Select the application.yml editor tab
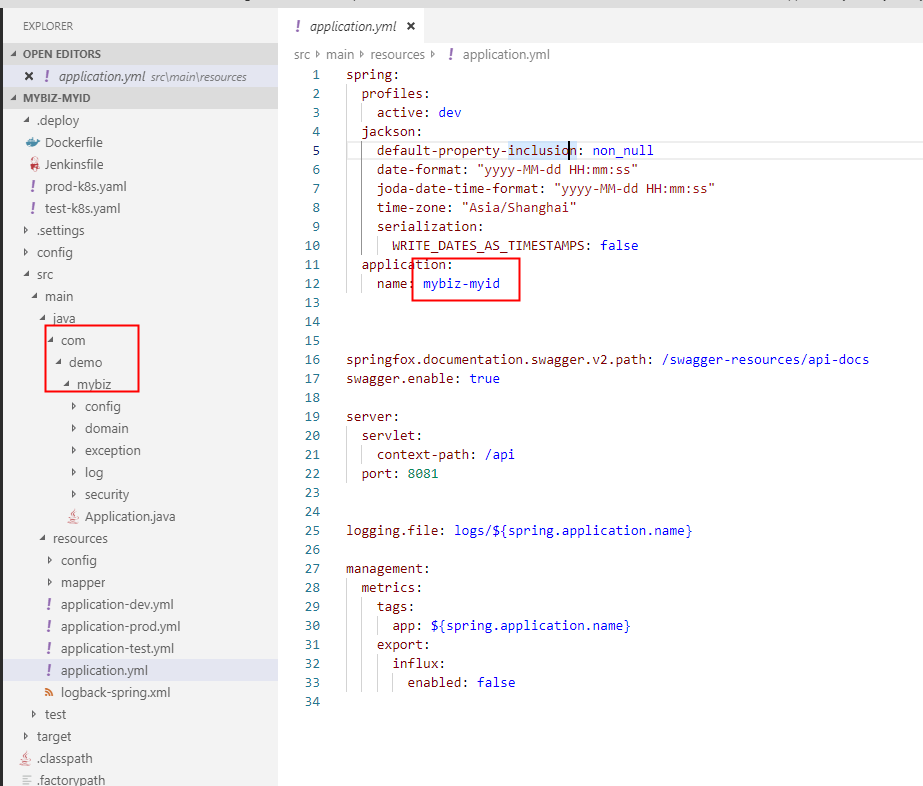Image resolution: width=923 pixels, height=786 pixels. [353, 26]
